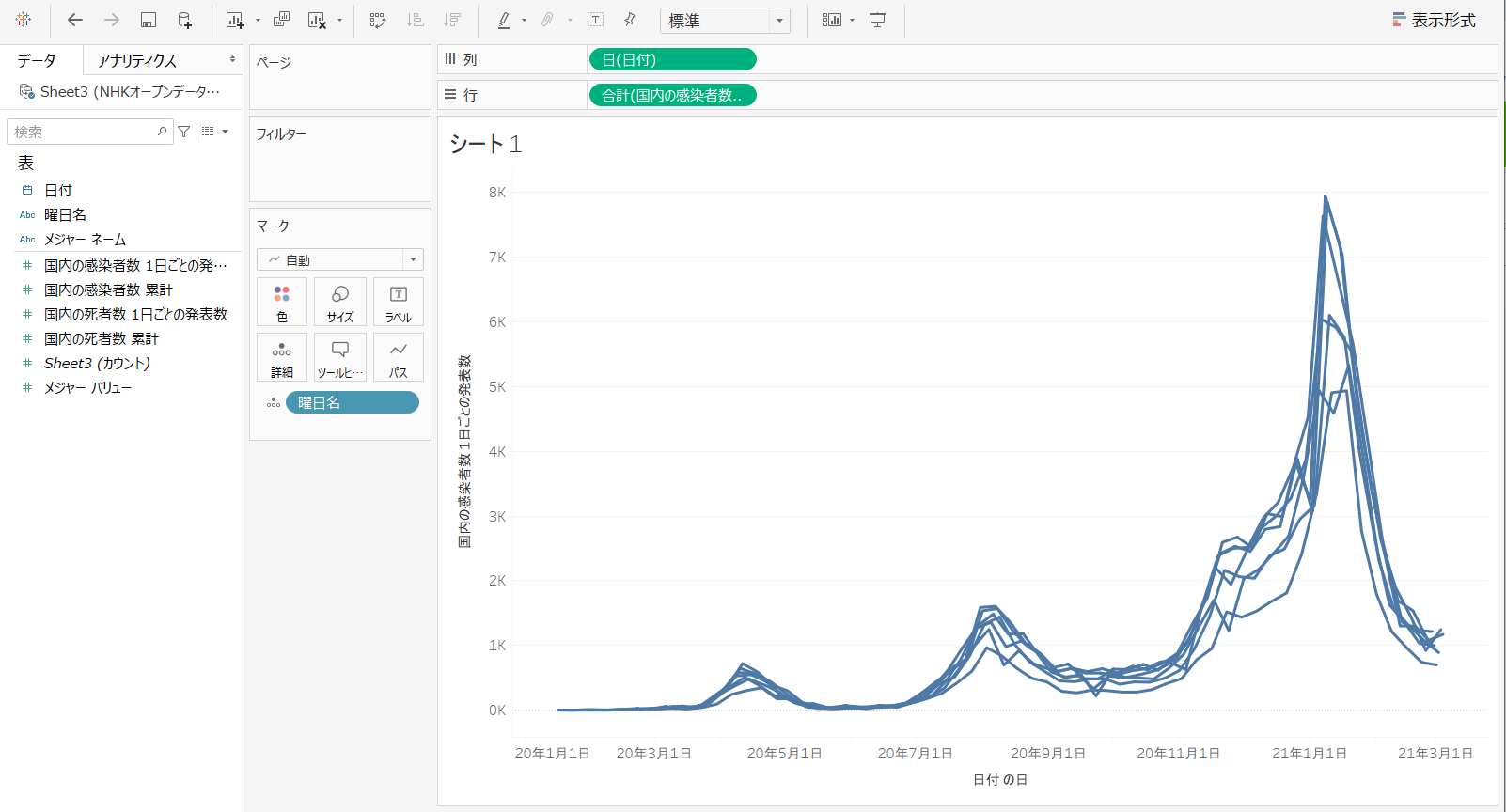Click the ラベル label marks button
Viewport: 1506px width, 812px height.
click(x=399, y=303)
